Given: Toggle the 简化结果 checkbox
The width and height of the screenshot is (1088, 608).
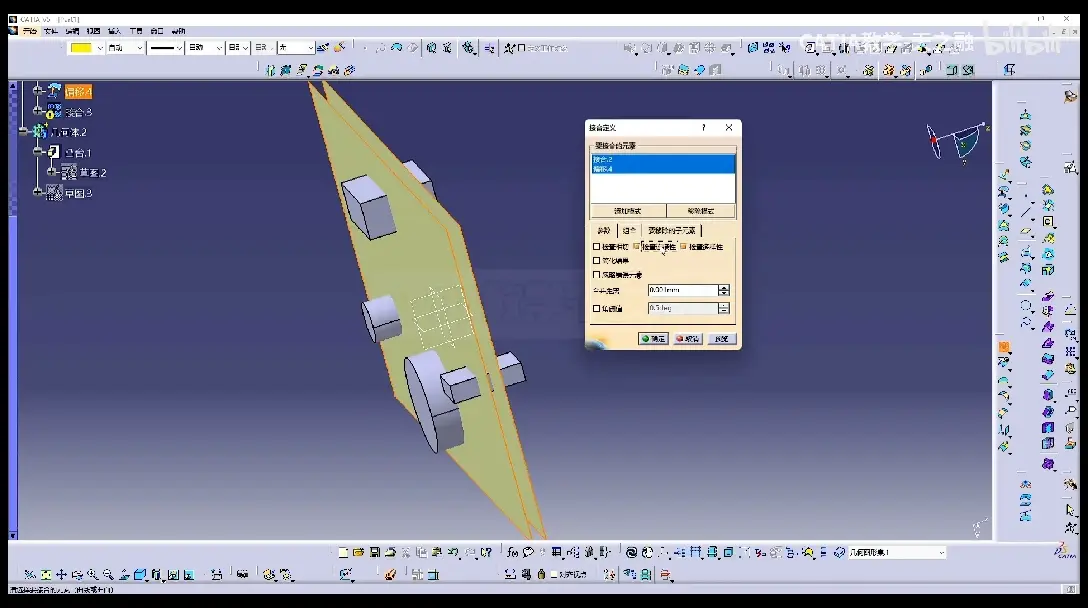Looking at the screenshot, I should (x=597, y=261).
